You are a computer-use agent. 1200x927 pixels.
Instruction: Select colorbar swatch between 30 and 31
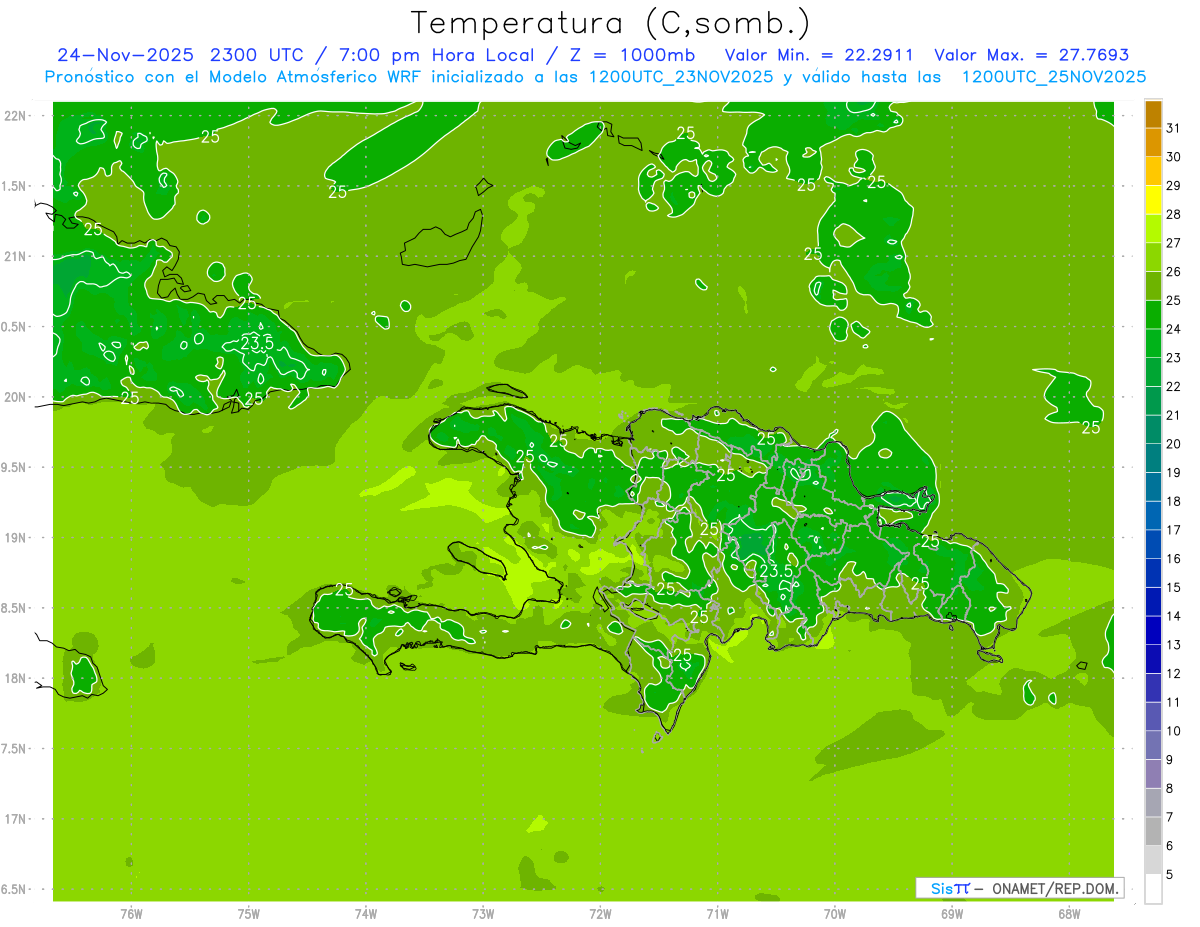coord(1153,143)
